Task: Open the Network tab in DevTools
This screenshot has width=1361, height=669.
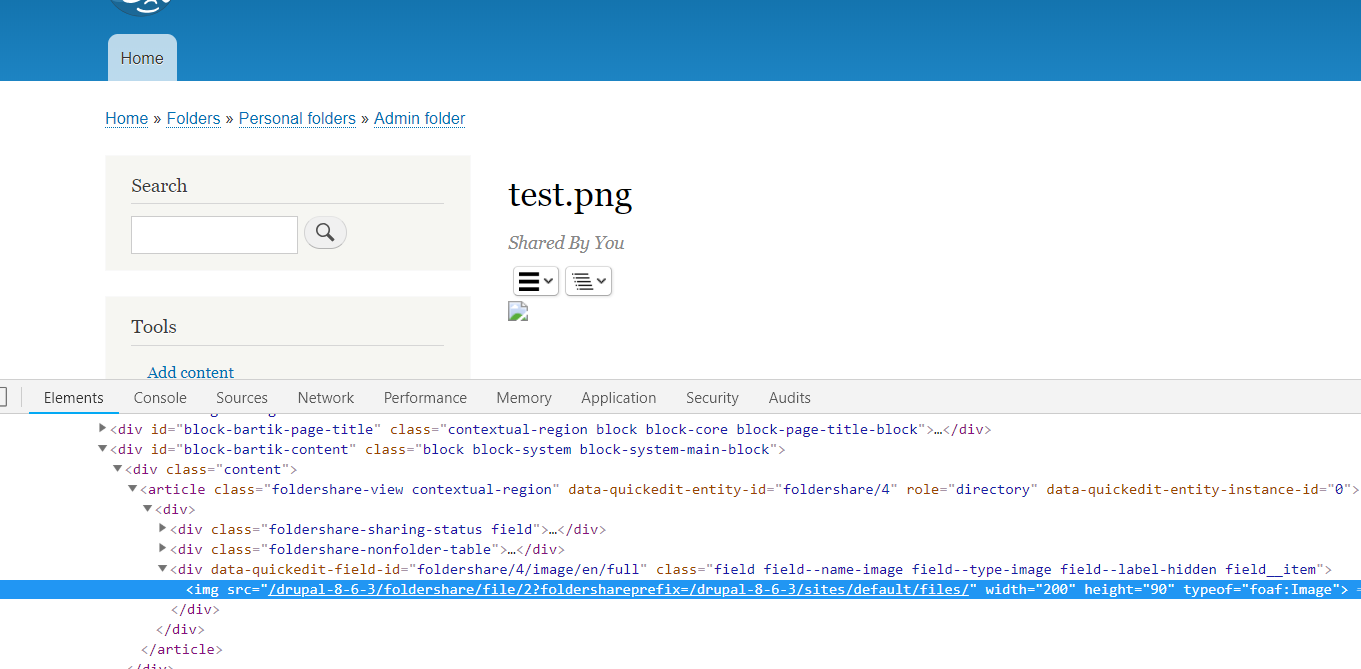Action: pyautogui.click(x=325, y=397)
